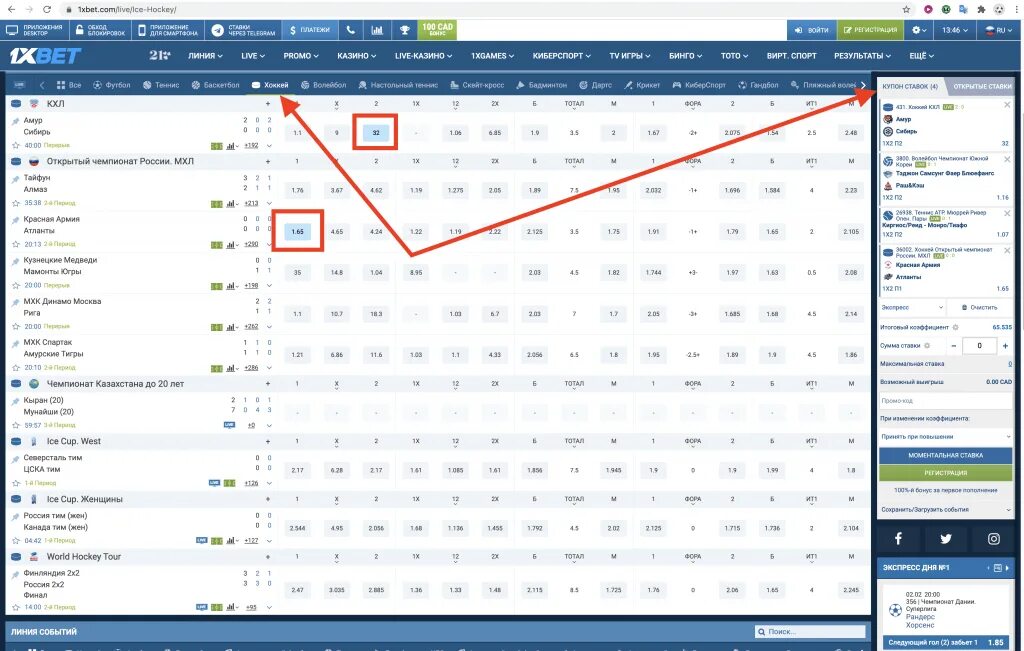Open the LIVE menu
Viewport: 1024px width, 651px height.
coord(253,56)
